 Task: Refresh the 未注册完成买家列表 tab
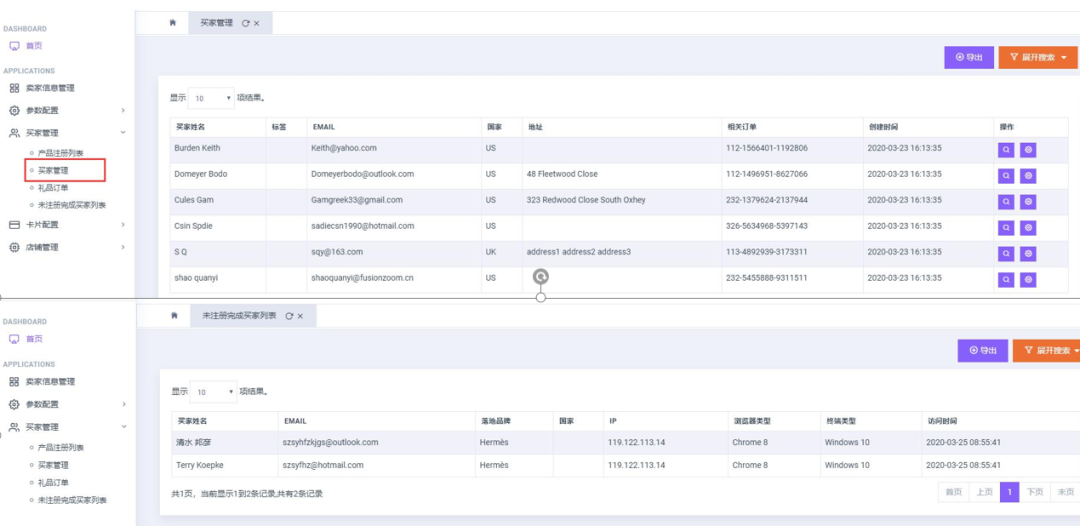coord(289,316)
